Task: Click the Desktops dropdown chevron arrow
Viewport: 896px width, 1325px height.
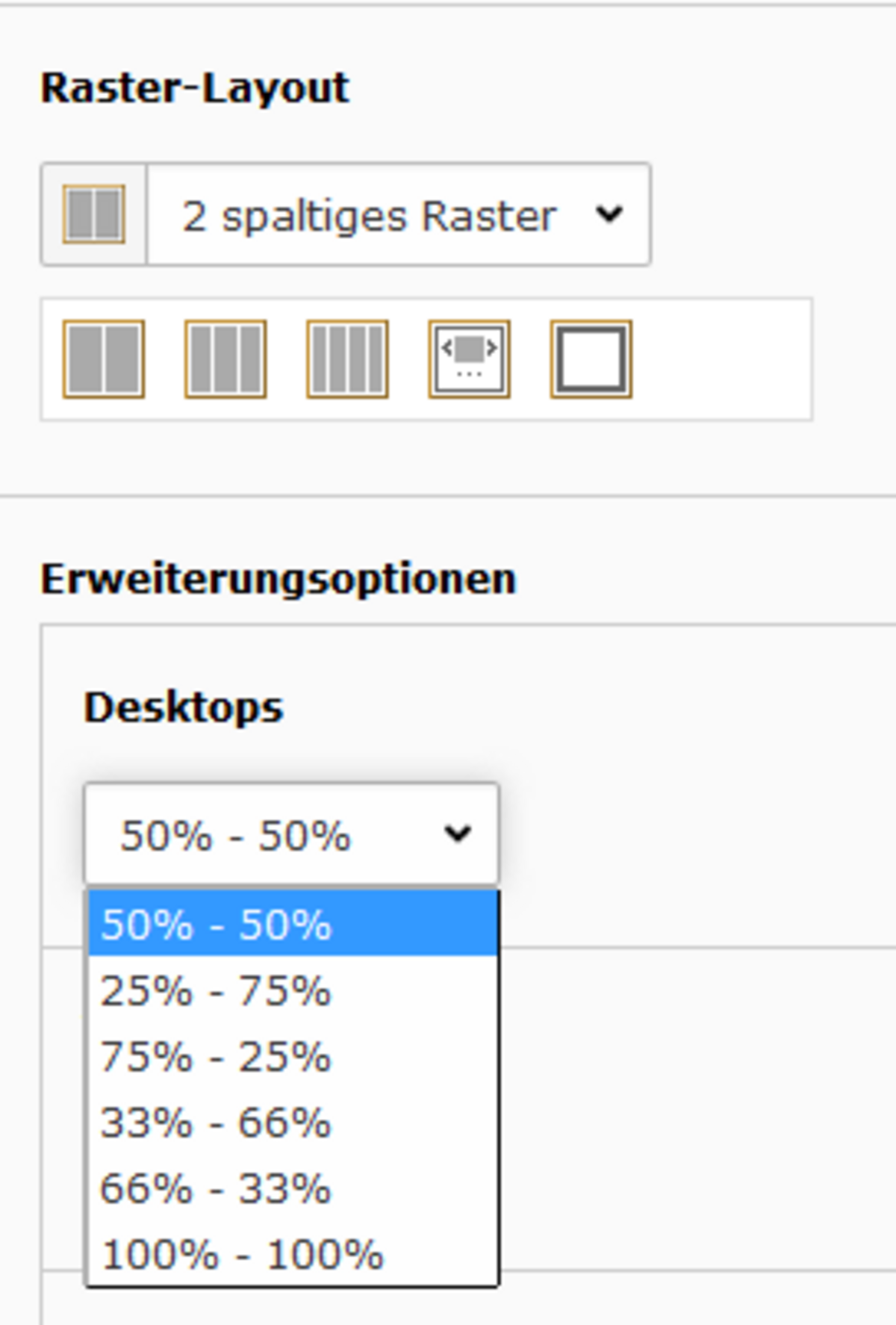Action: (x=457, y=833)
